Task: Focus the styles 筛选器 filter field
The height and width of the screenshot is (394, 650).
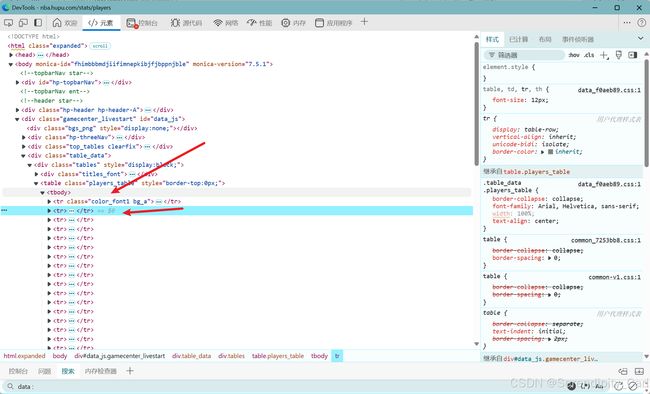Action: click(x=524, y=55)
